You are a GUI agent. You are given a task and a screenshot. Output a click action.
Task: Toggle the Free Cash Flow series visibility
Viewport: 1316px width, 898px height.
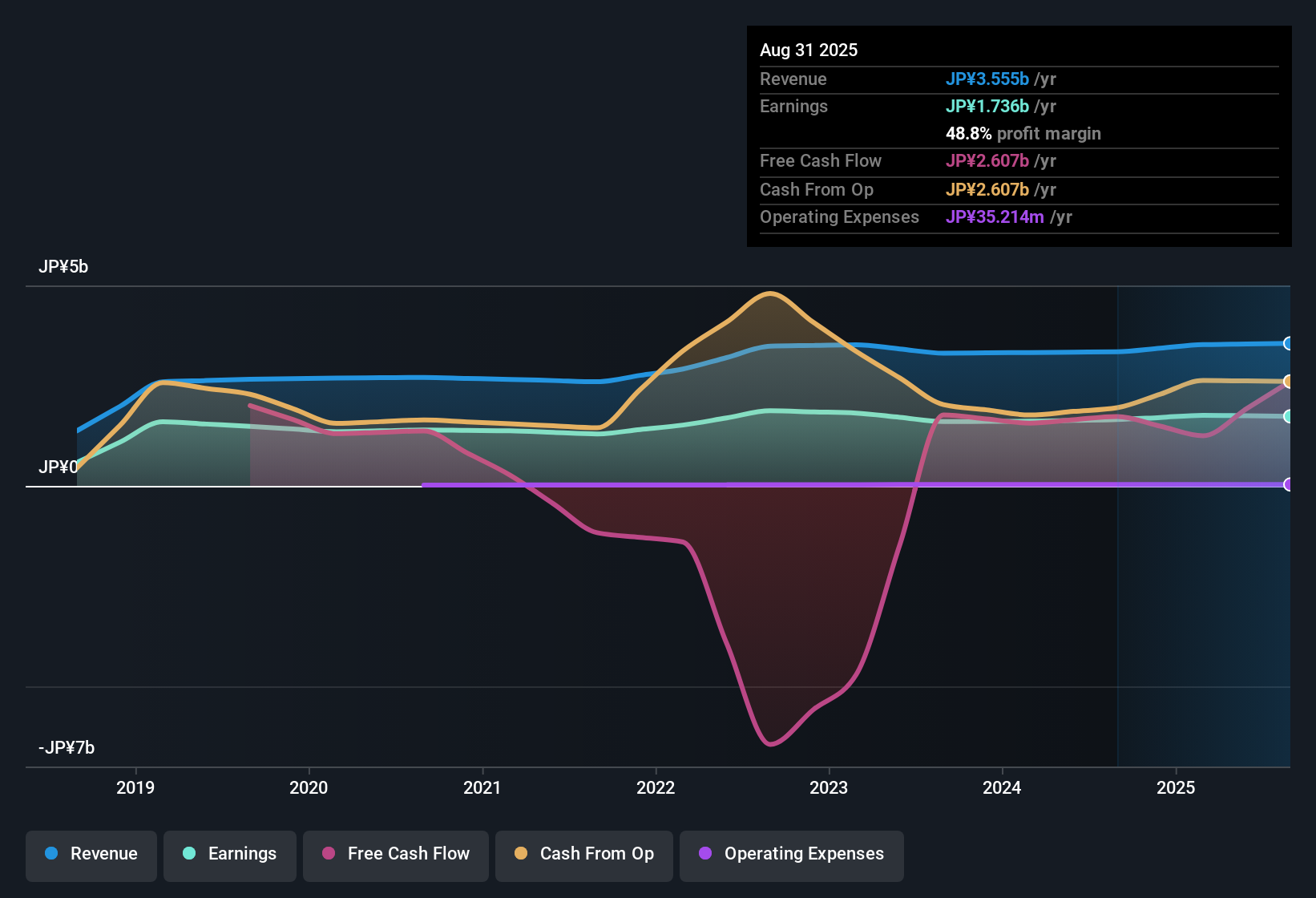click(x=395, y=855)
